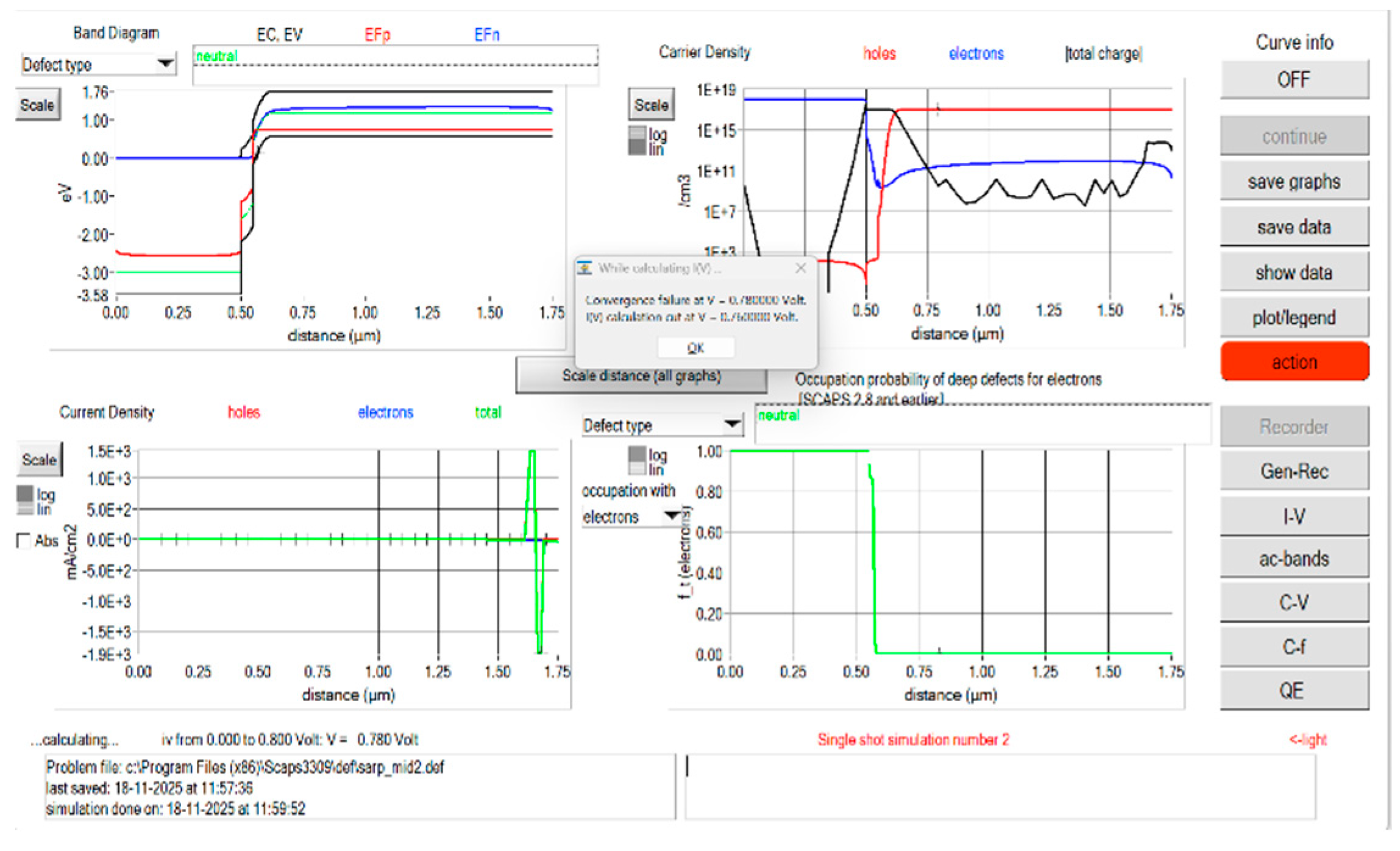Open Defect type dropdown near occupation plot
This screenshot has height=851, width=1400.
click(662, 425)
